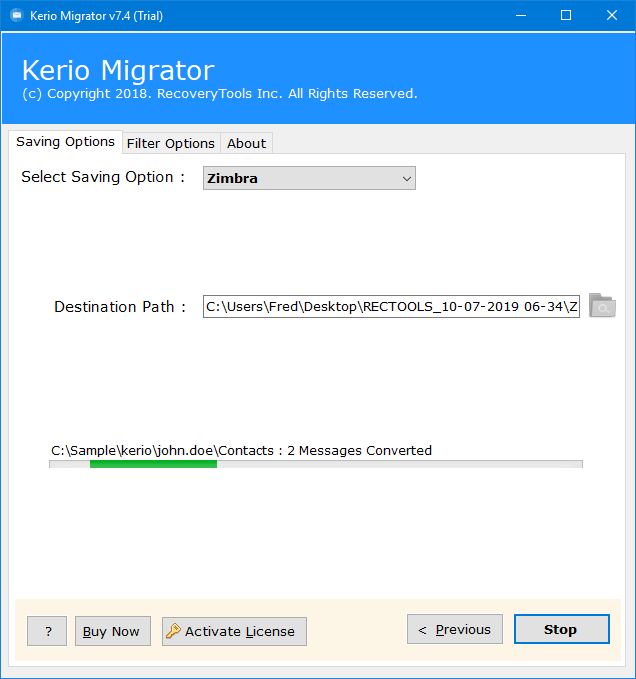Switch to the Filter Options tab

click(171, 143)
